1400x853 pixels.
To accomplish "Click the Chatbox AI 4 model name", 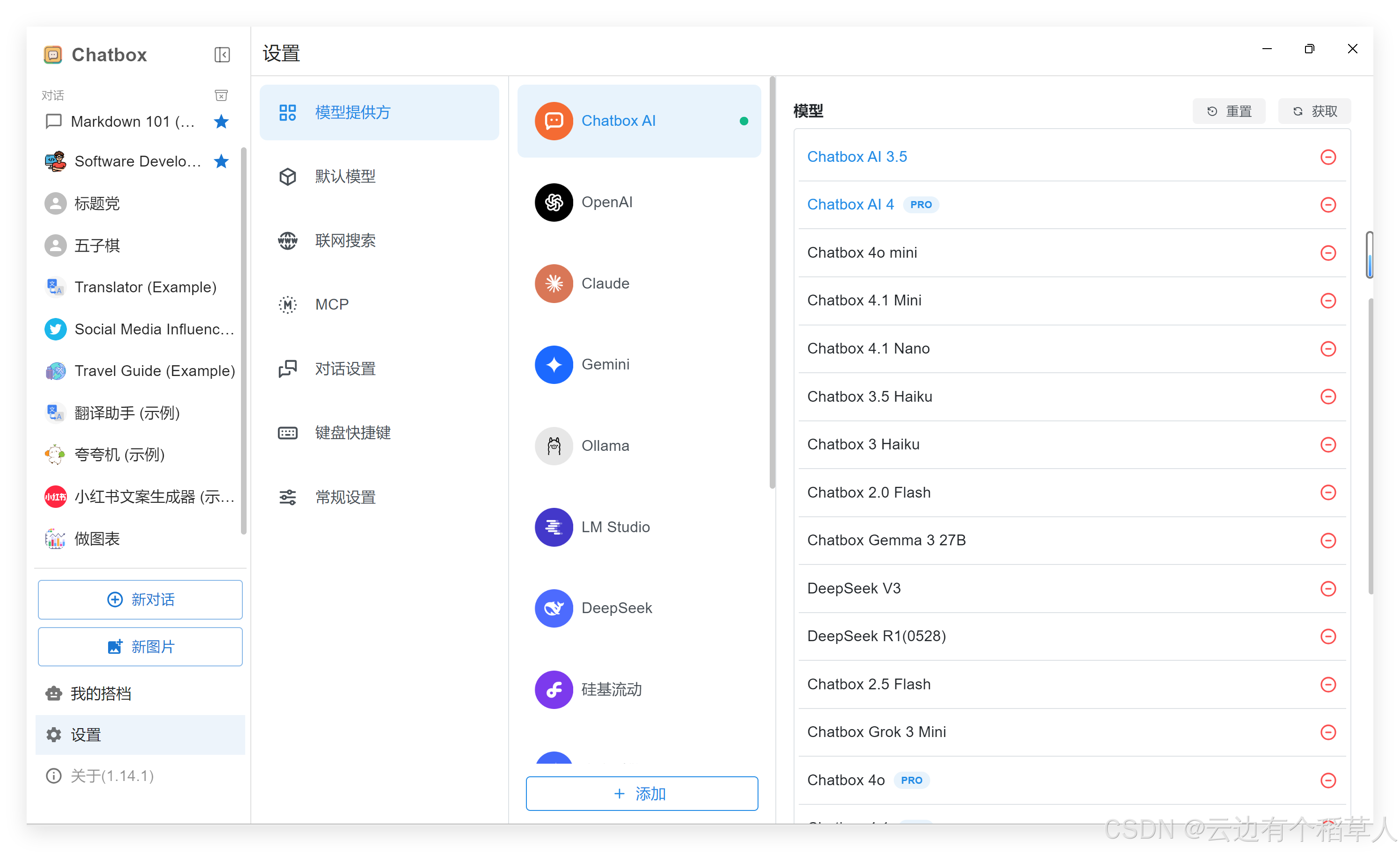I will tap(851, 204).
